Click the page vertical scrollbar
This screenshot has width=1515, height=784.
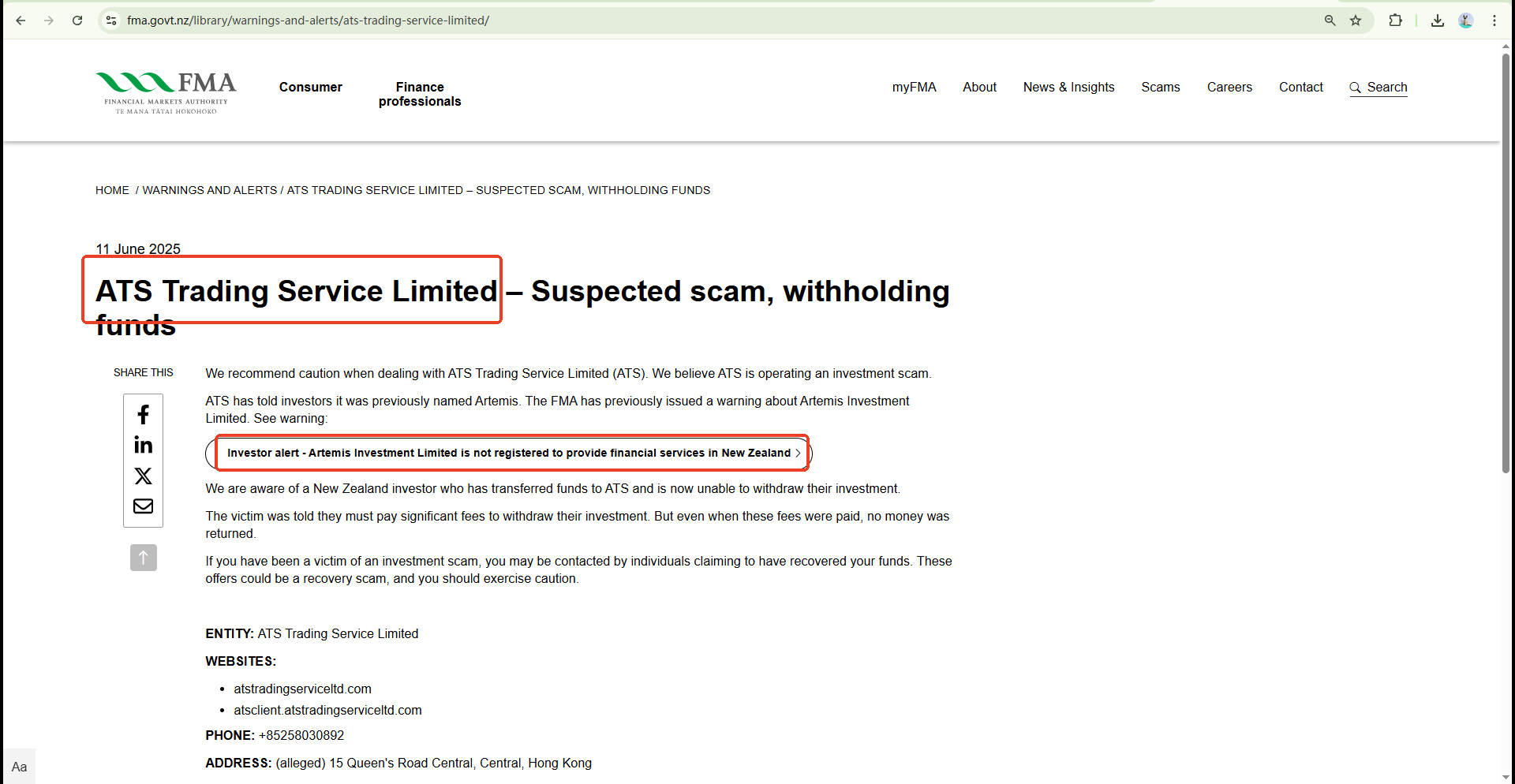[1506, 260]
